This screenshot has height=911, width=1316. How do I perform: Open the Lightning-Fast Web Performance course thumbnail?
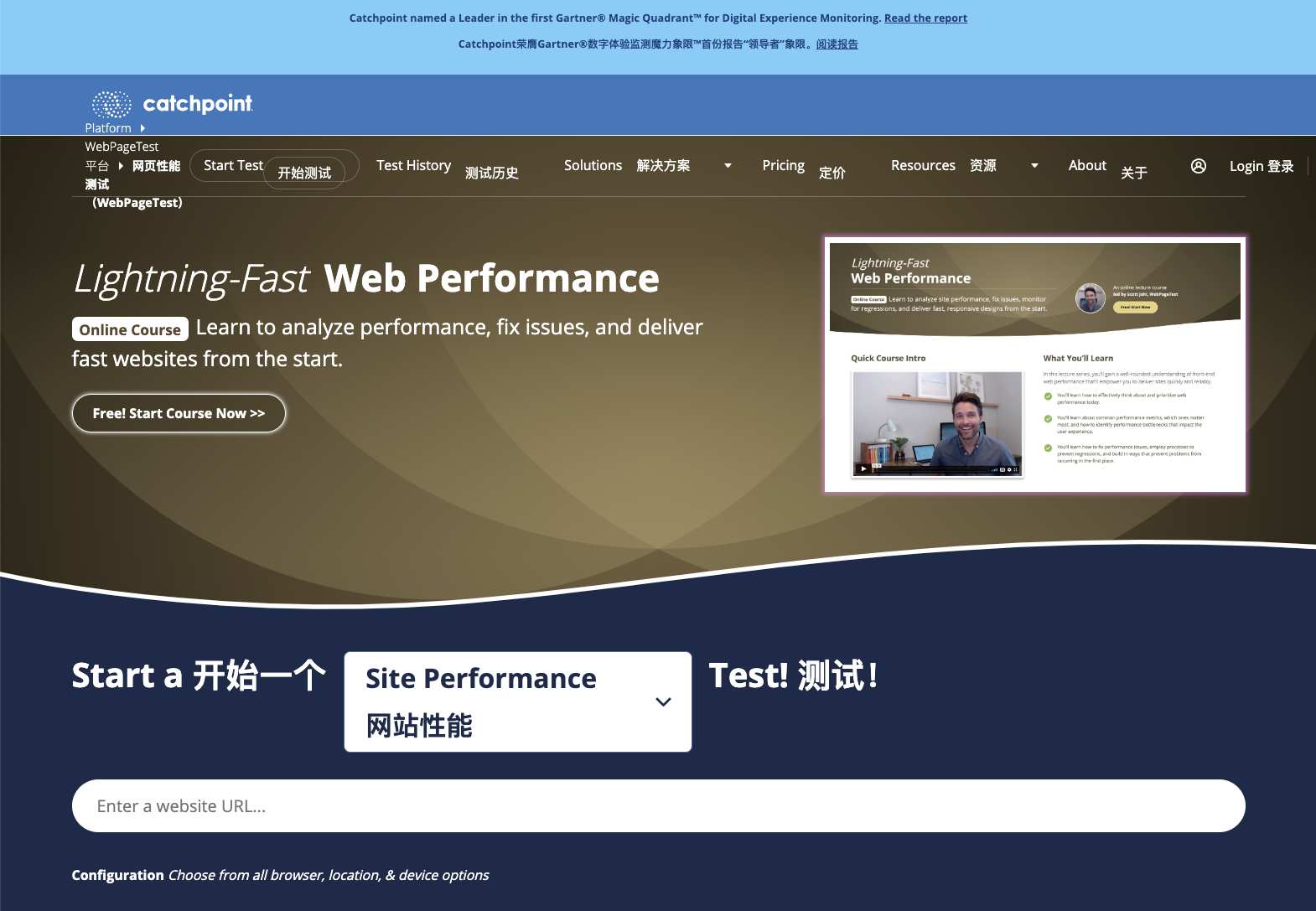click(x=1035, y=365)
